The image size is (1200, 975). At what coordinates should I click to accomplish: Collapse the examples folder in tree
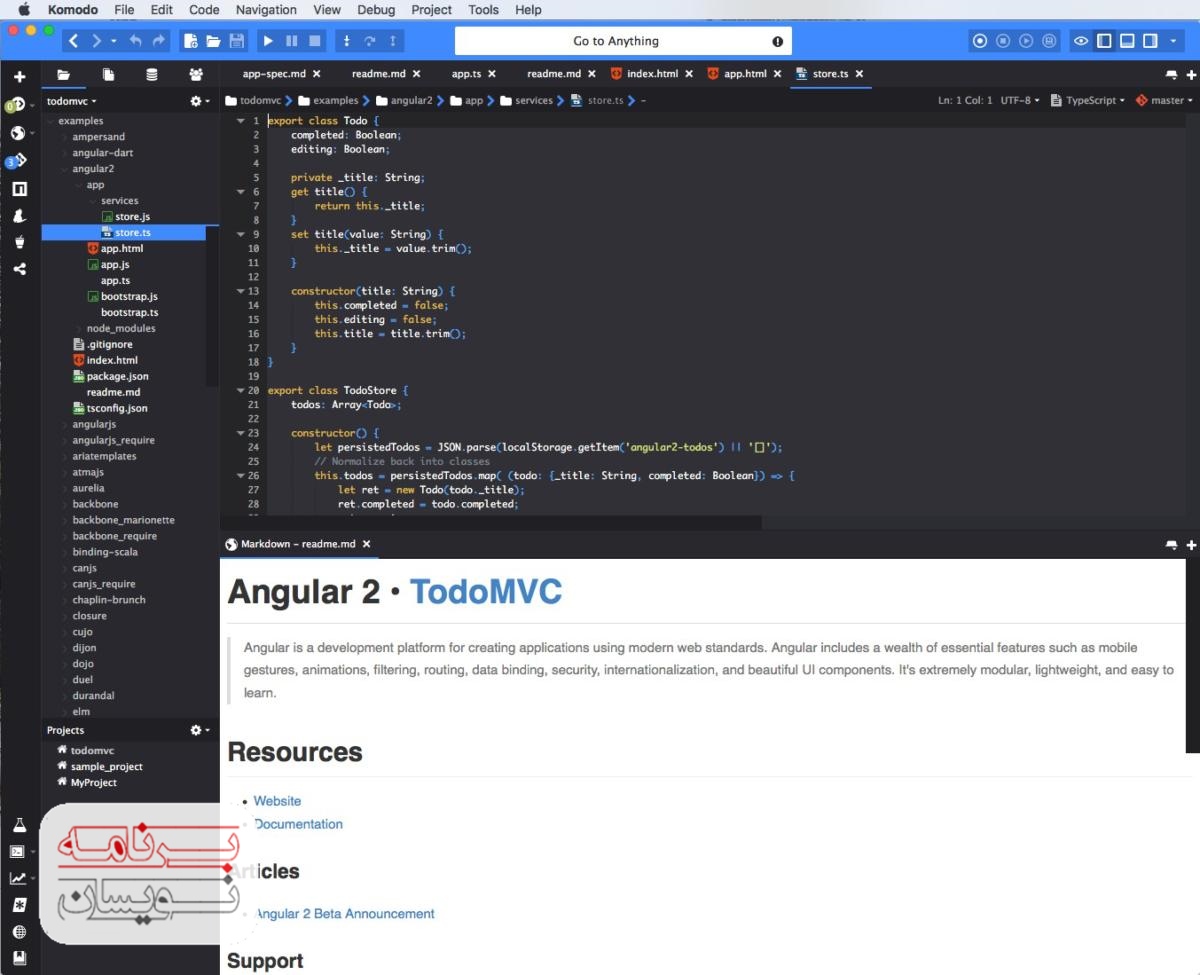[x=50, y=121]
